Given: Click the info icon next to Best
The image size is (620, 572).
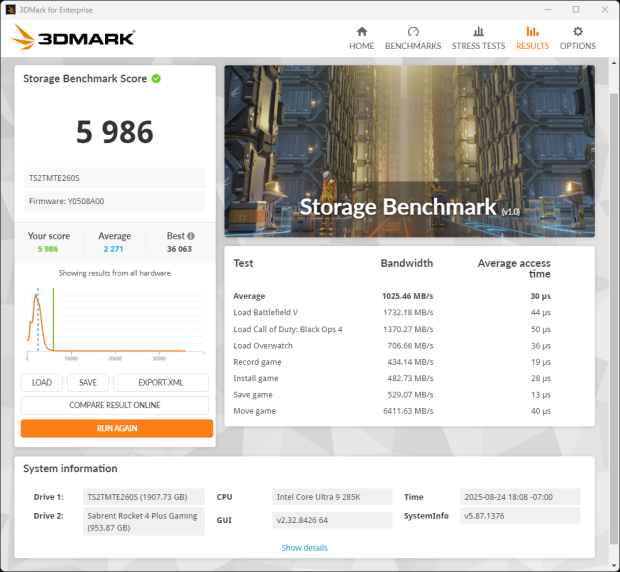Looking at the screenshot, I should coord(191,237).
